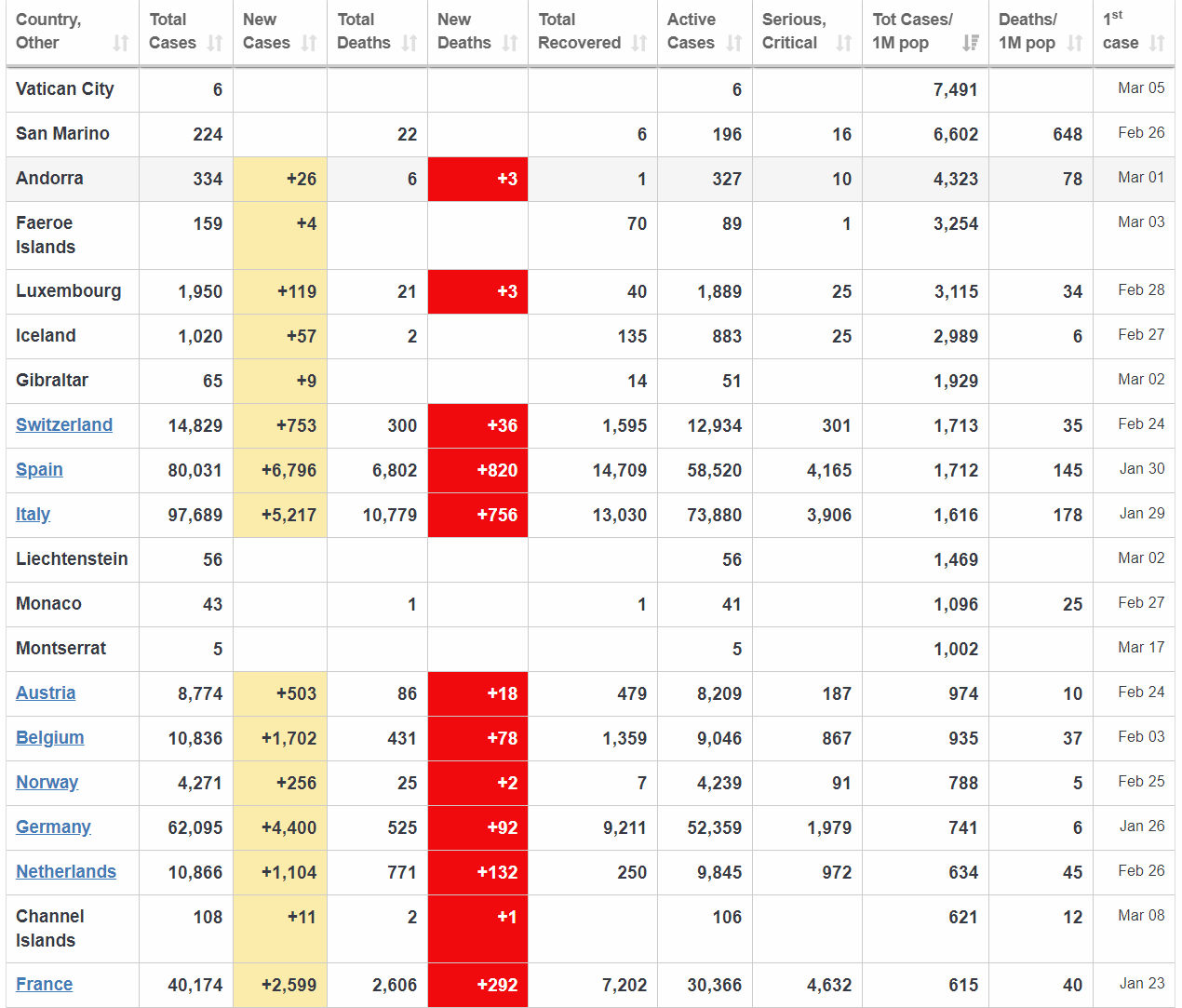Image resolution: width=1182 pixels, height=1008 pixels.
Task: Open the Netherlands country link
Action: 66,872
